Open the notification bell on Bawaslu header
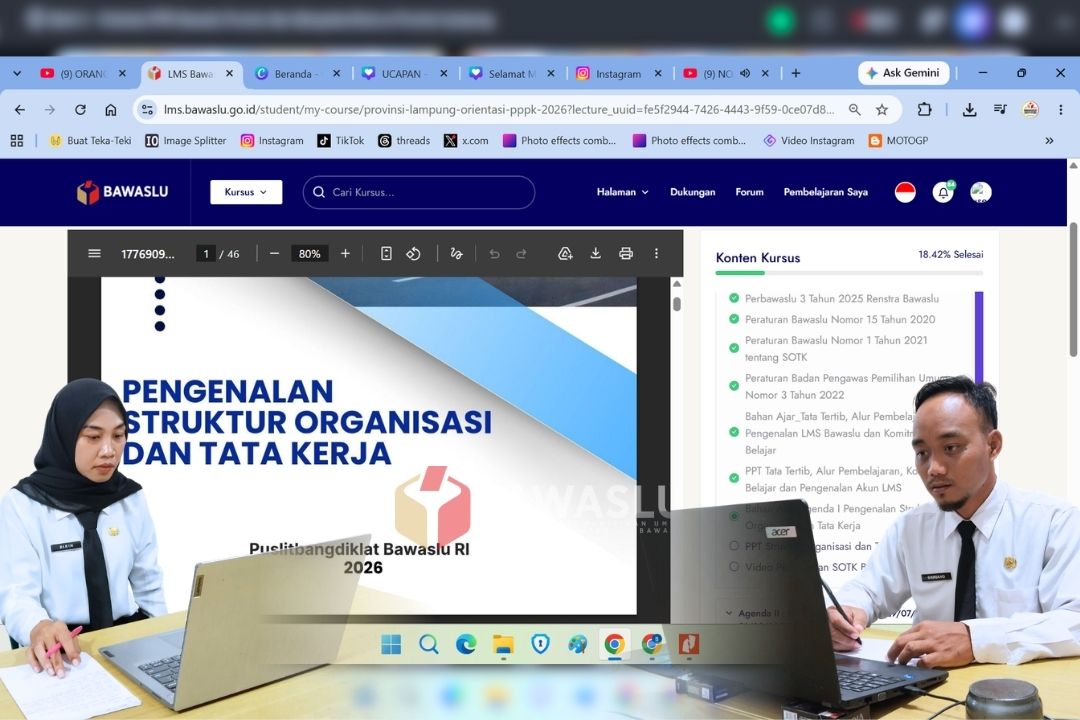The image size is (1080, 720). 943,192
